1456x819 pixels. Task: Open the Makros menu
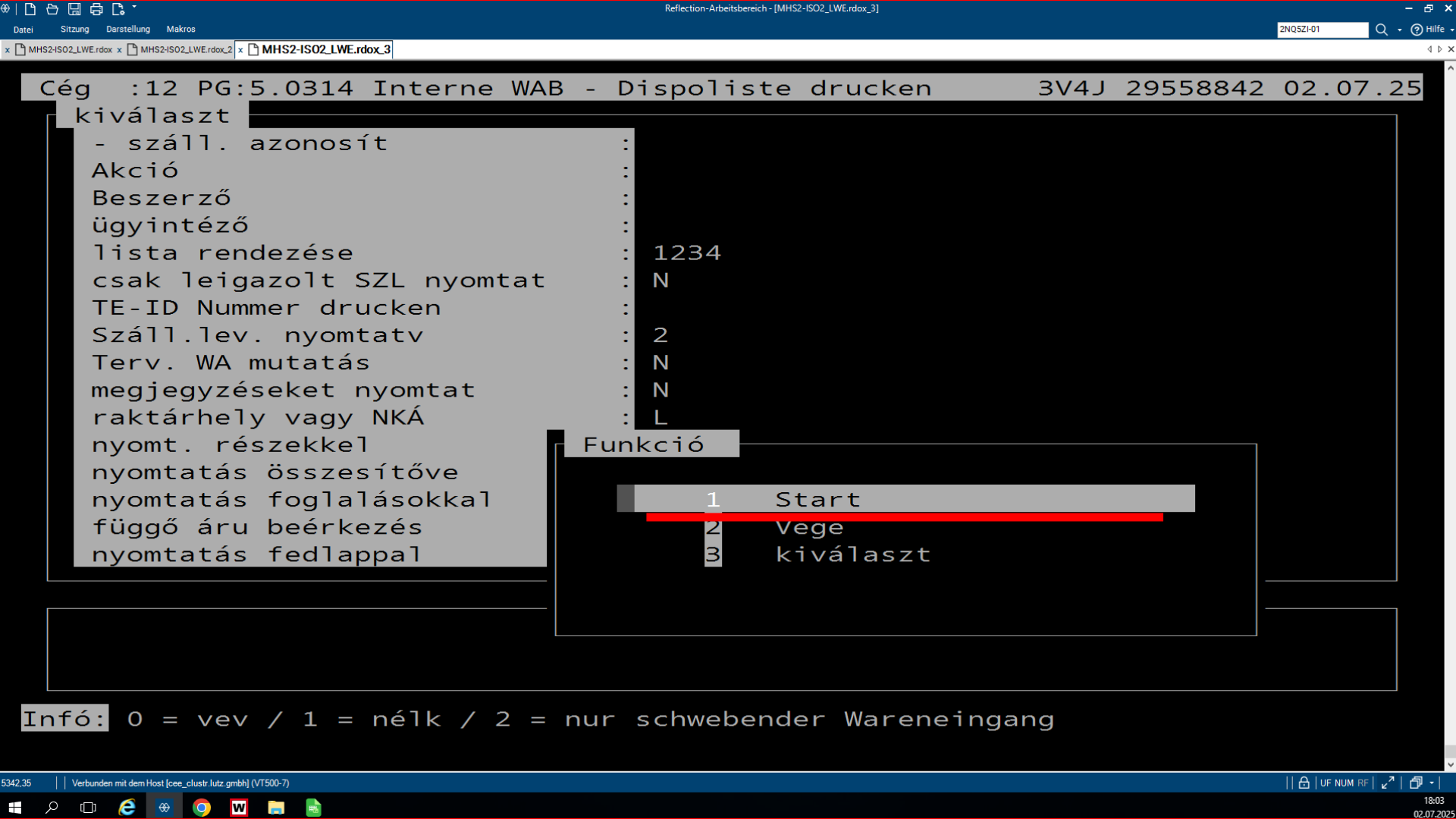[x=180, y=29]
